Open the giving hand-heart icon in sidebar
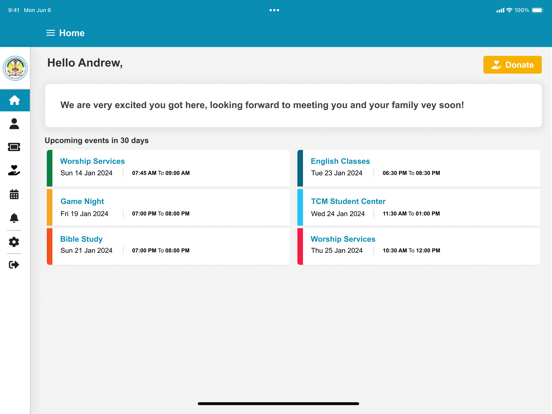 click(14, 170)
